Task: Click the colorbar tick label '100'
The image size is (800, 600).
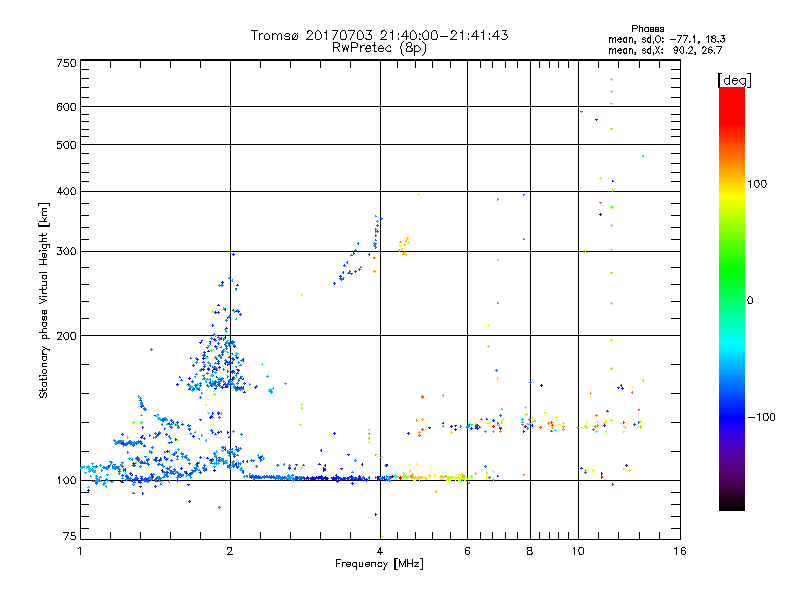Action: coord(757,184)
